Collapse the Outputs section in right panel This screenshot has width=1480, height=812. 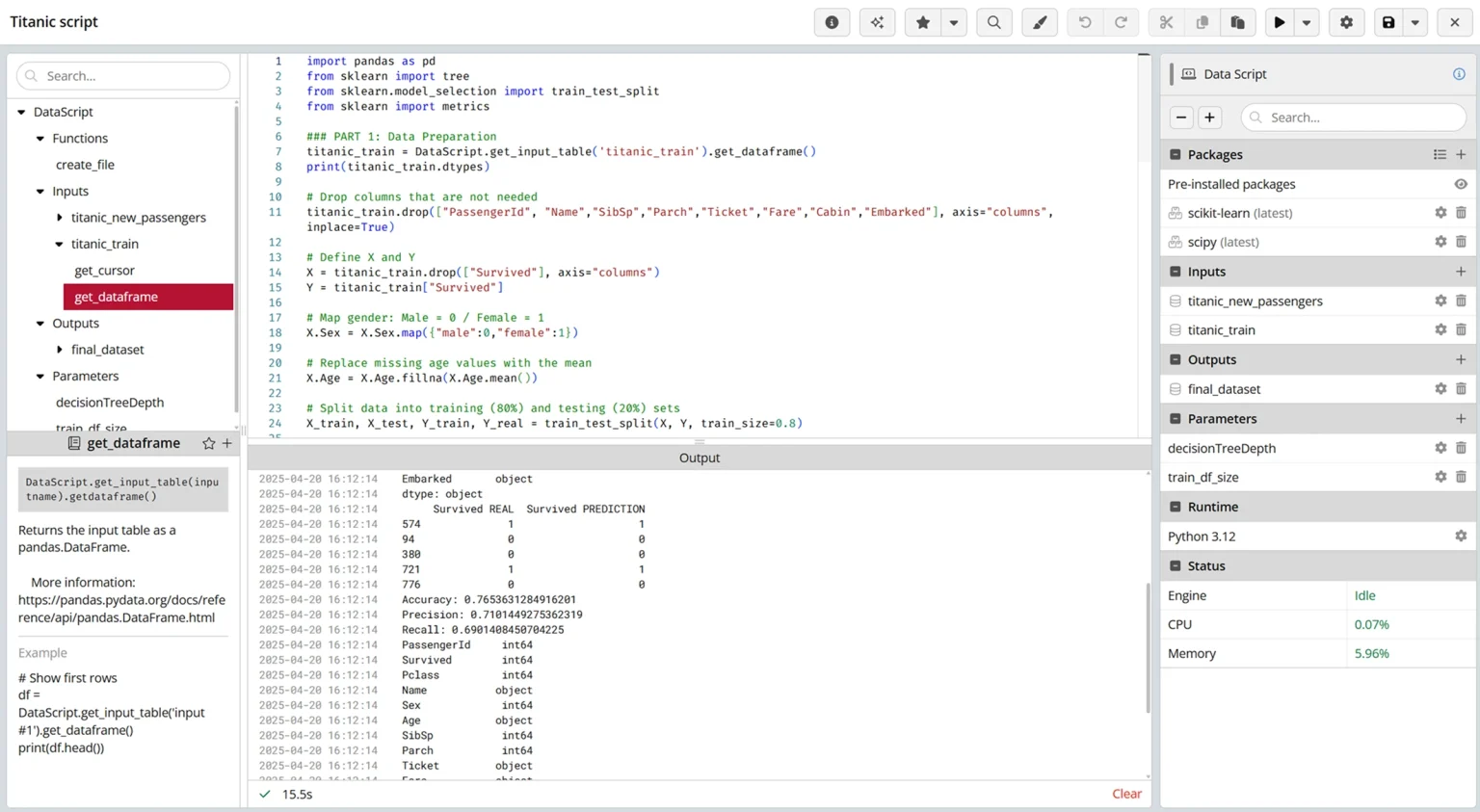tap(1175, 359)
